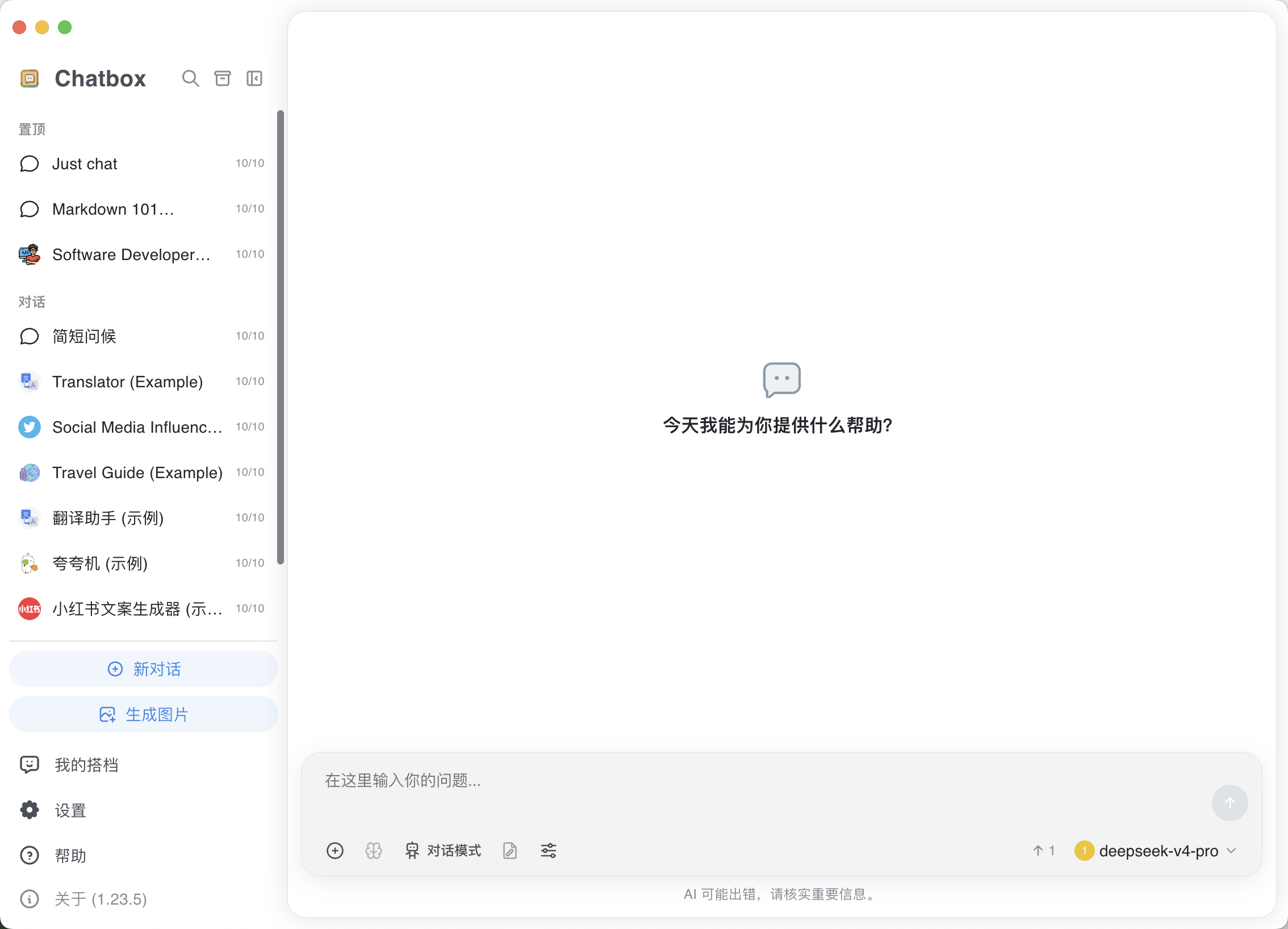Image resolution: width=1288 pixels, height=929 pixels.
Task: Open the search icon in sidebar header
Action: [x=190, y=78]
